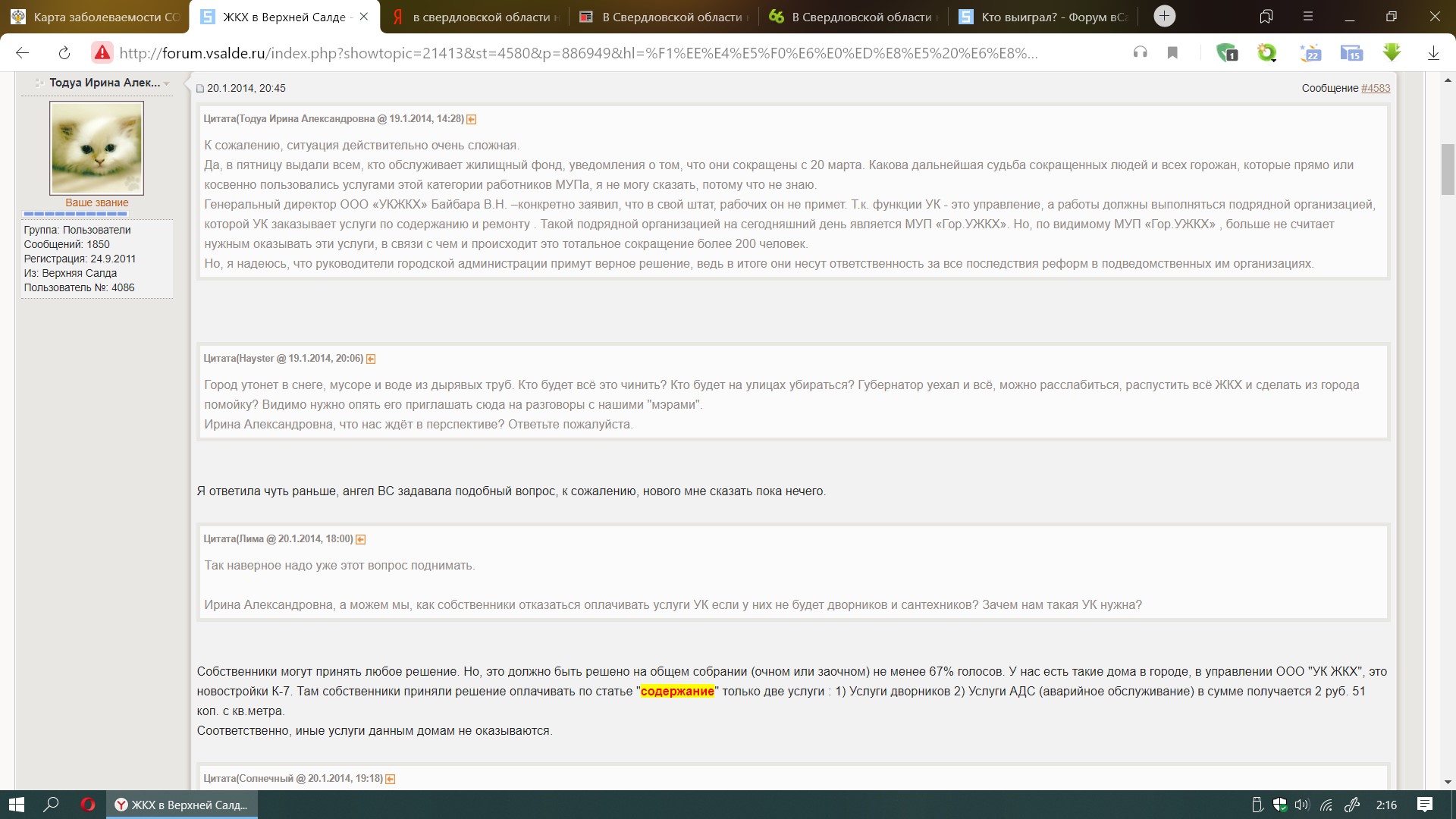The image size is (1456, 819).
Task: Open a new tab with plus button
Action: pos(1164,16)
